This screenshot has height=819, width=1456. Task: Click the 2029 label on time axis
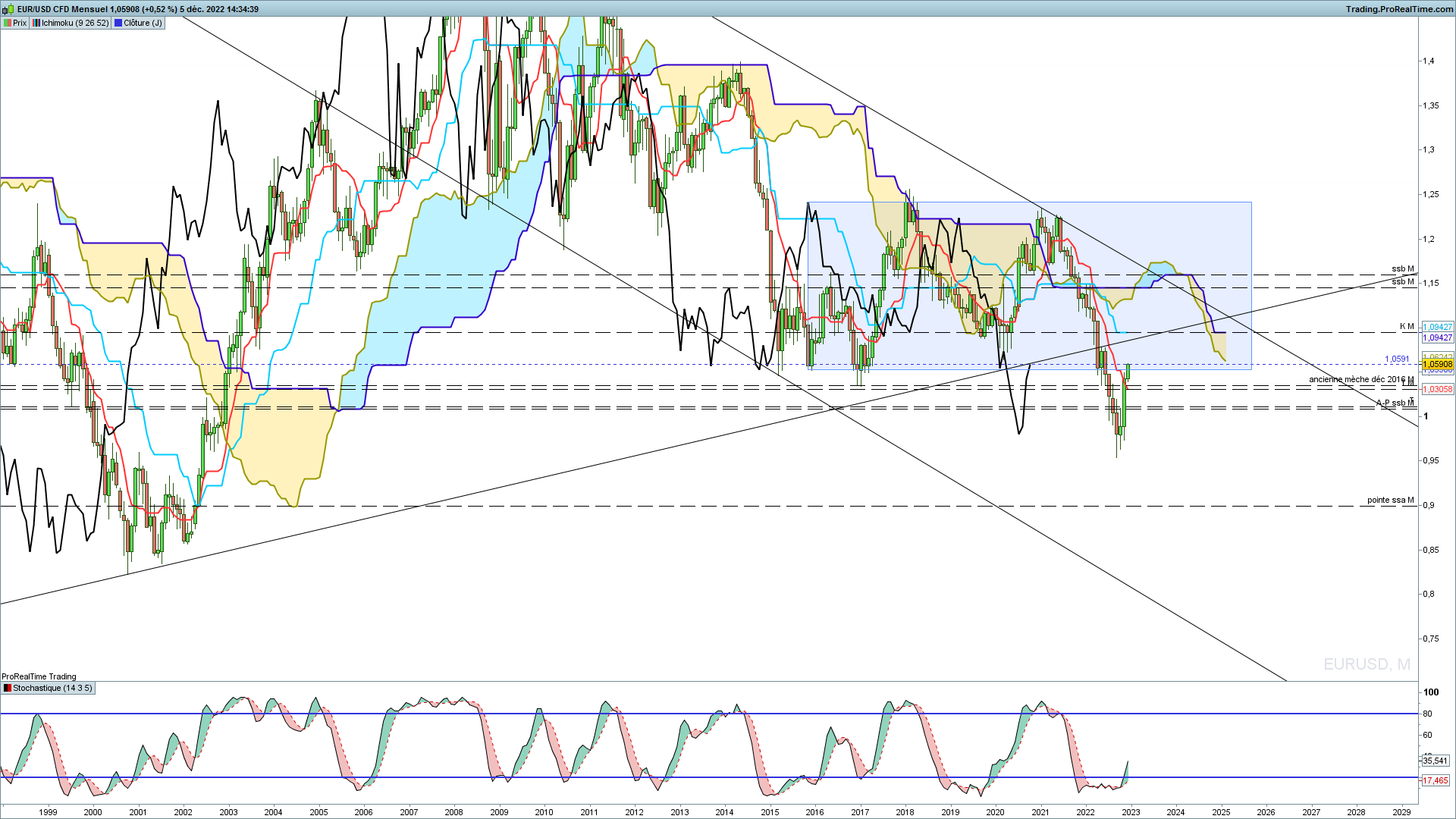(x=1401, y=812)
